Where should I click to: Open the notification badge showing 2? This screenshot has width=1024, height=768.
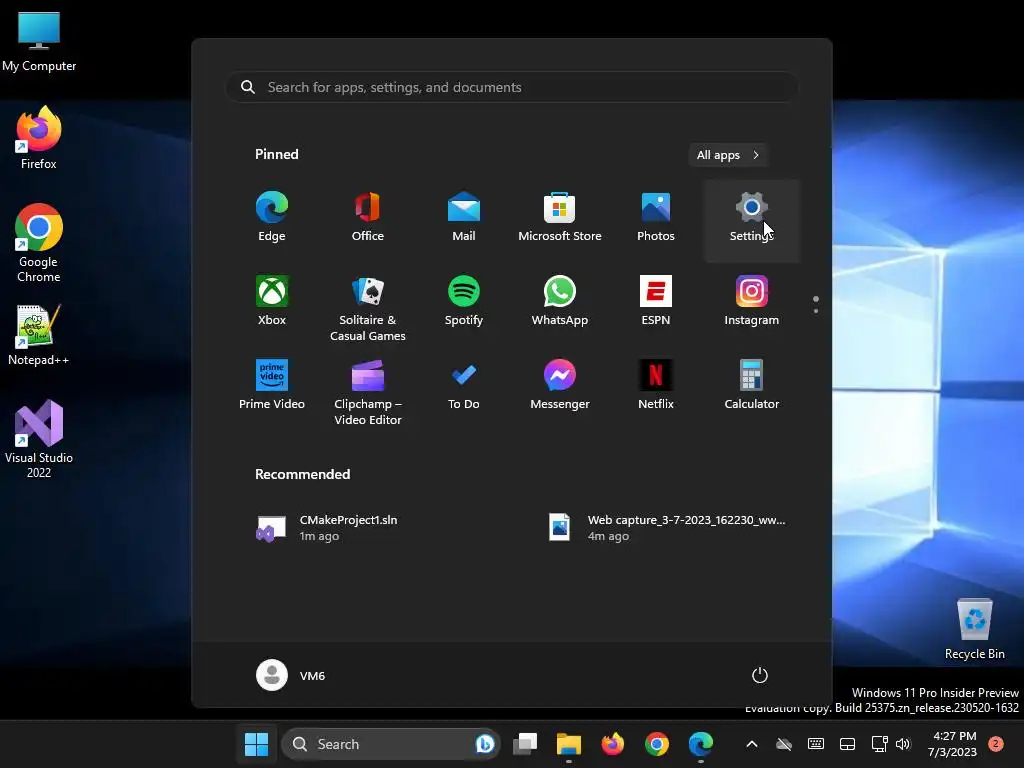pos(995,744)
